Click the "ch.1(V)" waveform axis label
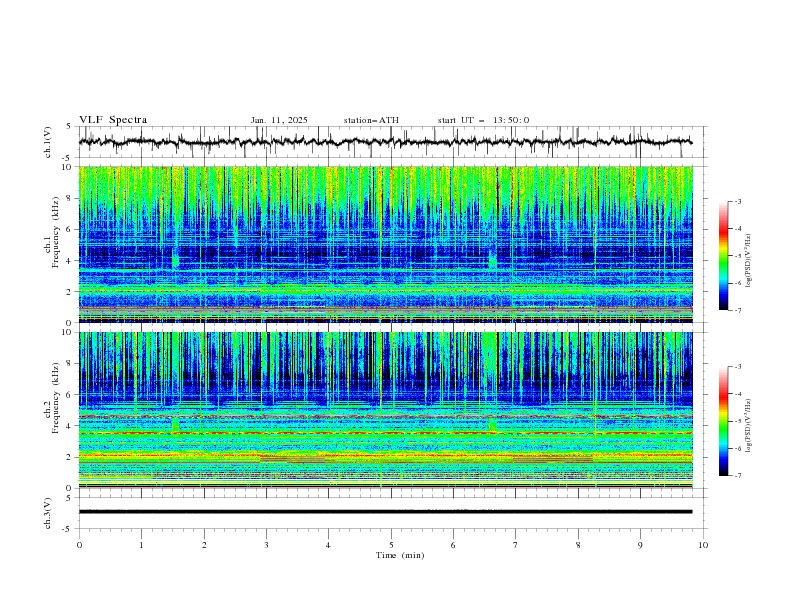The width and height of the screenshot is (792, 612). coord(48,142)
